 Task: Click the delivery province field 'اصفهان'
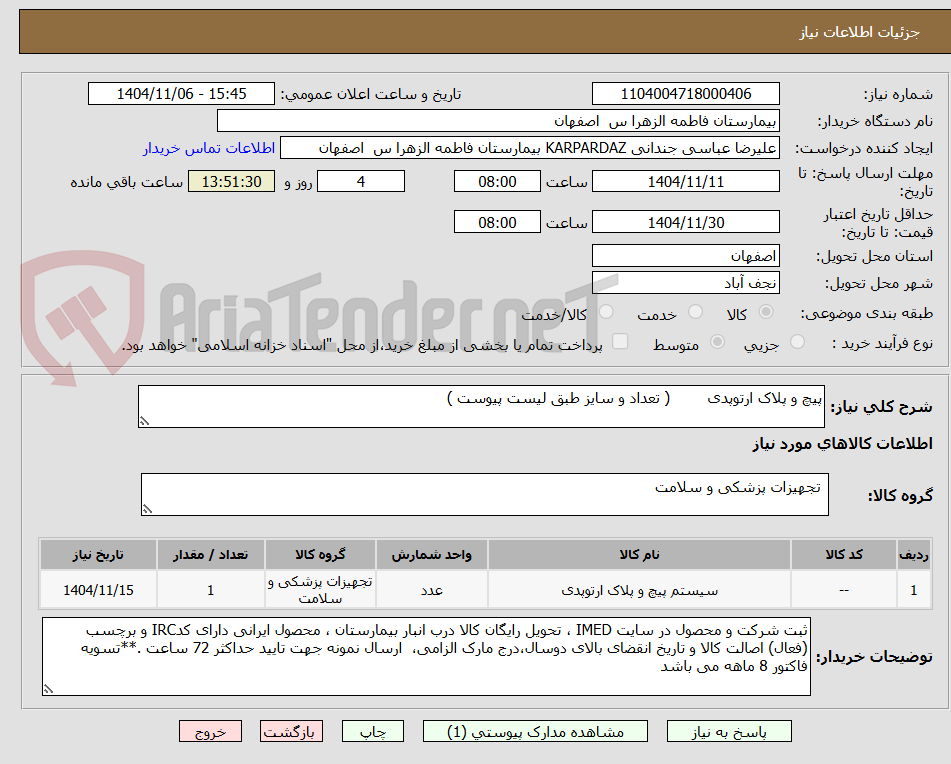[x=685, y=256]
